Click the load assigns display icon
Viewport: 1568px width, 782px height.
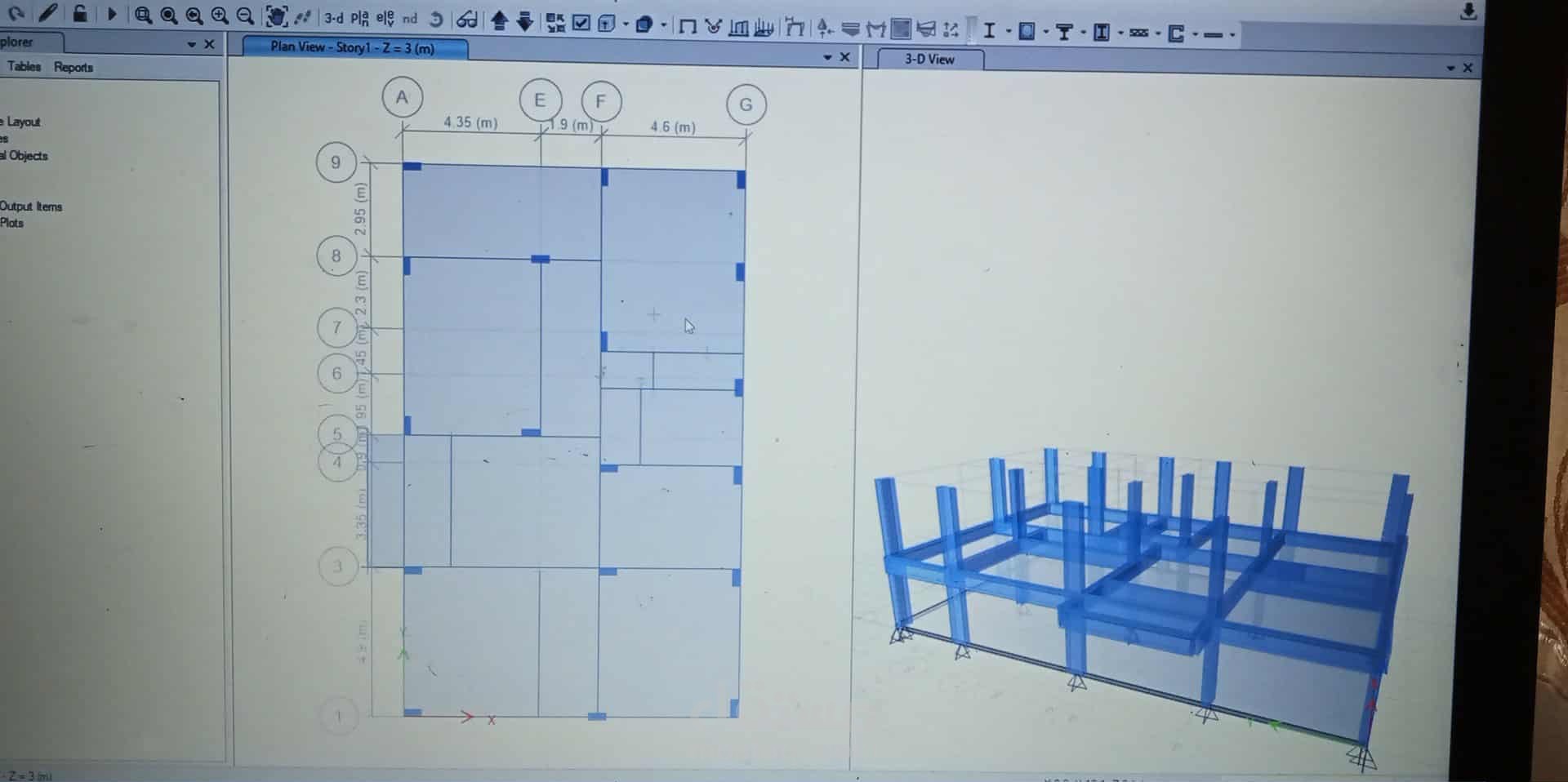point(714,26)
